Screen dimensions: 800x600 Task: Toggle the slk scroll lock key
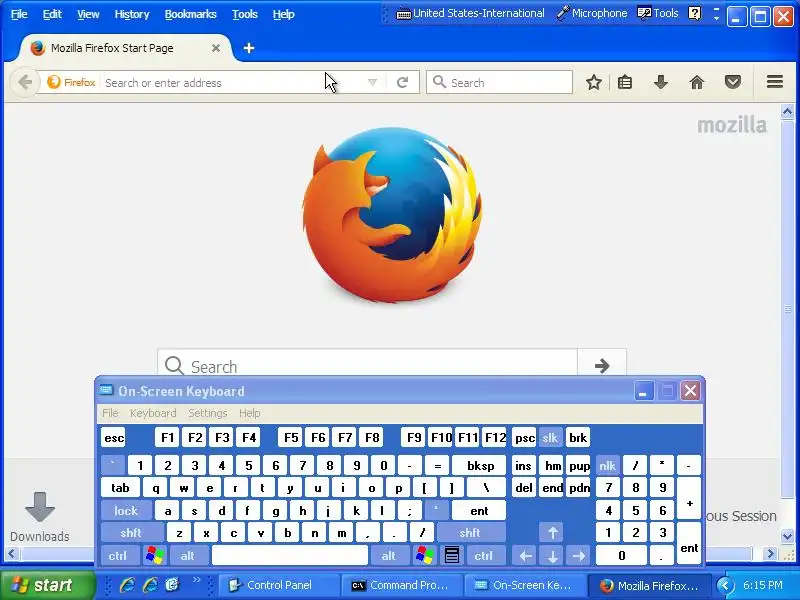click(x=550, y=438)
